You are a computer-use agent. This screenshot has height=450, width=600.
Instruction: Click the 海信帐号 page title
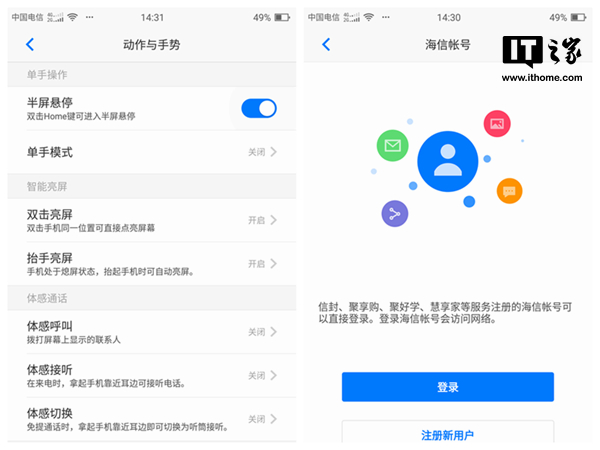(x=448, y=45)
